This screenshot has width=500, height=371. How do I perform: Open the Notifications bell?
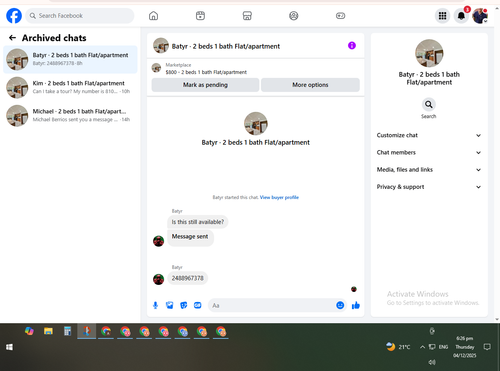461,16
